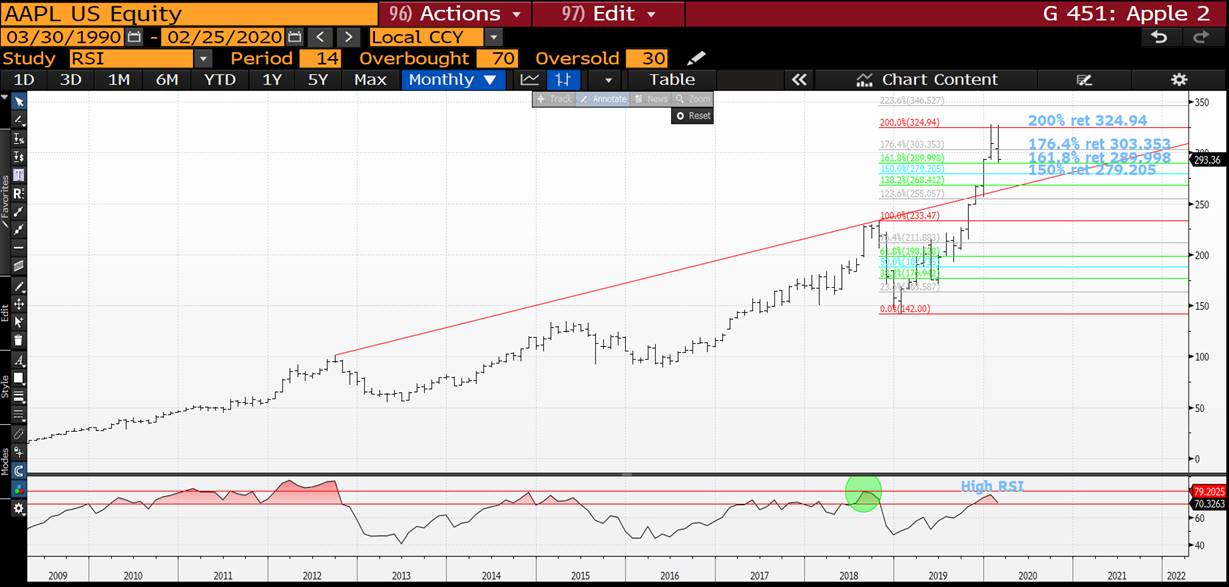1229x587 pixels.
Task: Click the pencil edit icon in the Edit group
Action: click(19, 285)
